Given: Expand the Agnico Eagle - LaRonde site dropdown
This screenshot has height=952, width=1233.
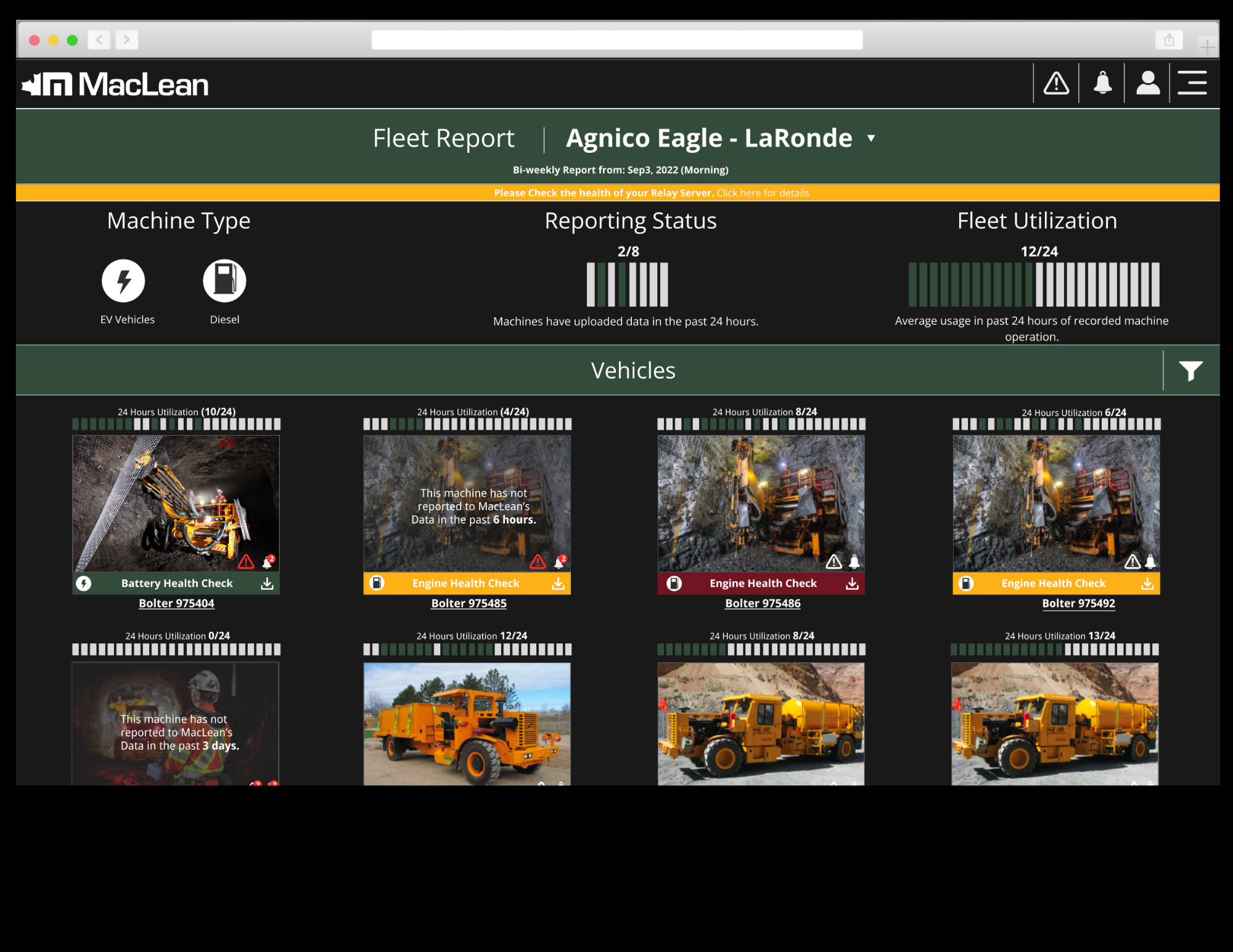Looking at the screenshot, I should pyautogui.click(x=871, y=139).
